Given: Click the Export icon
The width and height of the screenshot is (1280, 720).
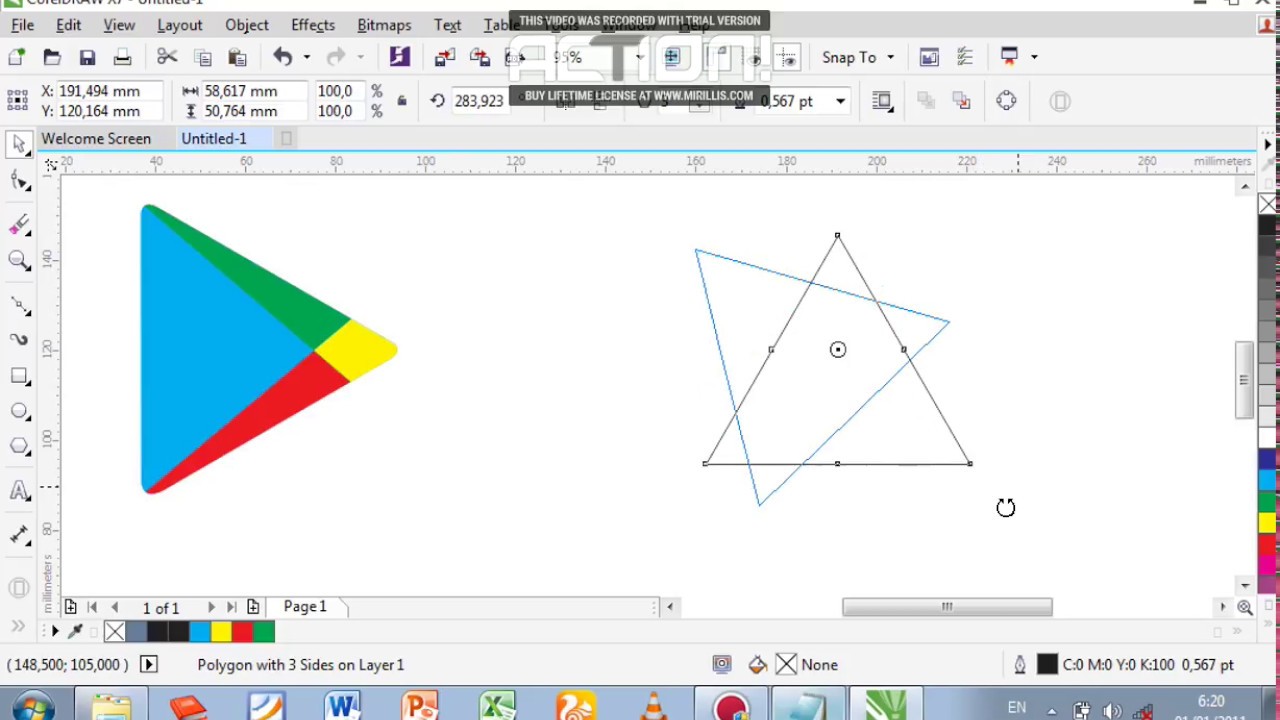Looking at the screenshot, I should tap(480, 58).
